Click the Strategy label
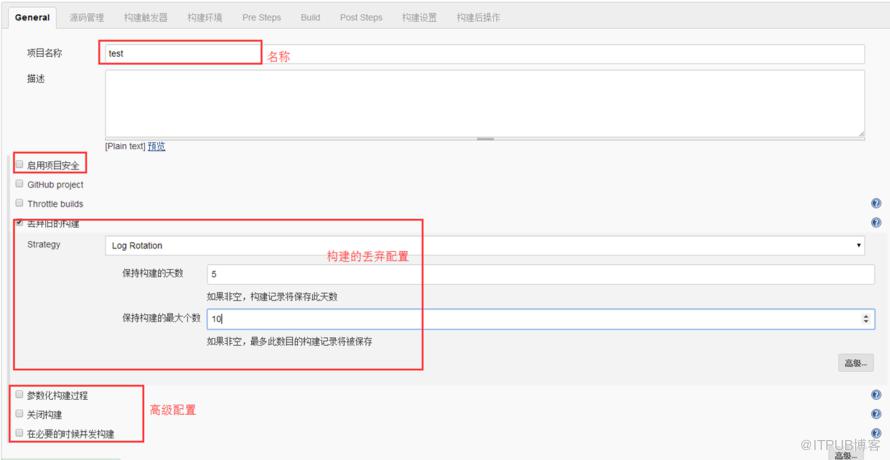 pyautogui.click(x=44, y=245)
